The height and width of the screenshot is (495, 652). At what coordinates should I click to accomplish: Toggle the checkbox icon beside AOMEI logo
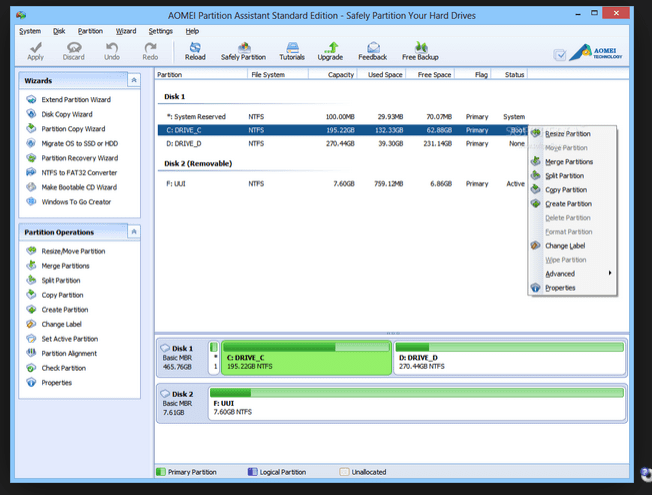[x=560, y=54]
